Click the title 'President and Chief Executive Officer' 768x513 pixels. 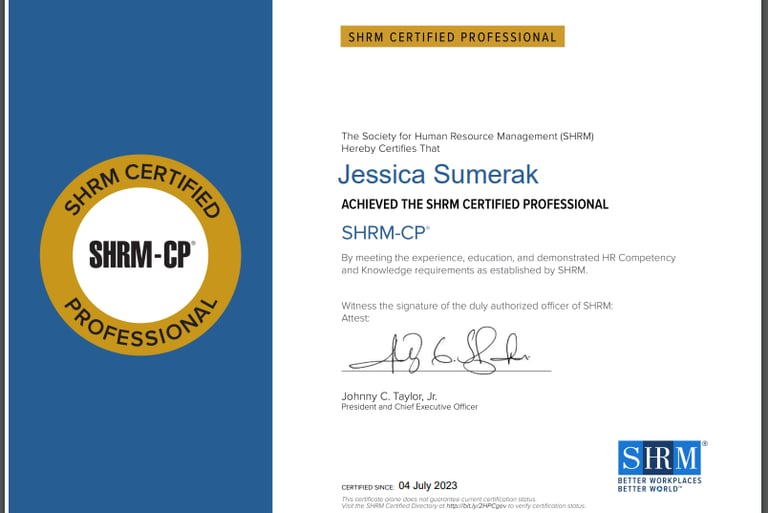coord(409,407)
